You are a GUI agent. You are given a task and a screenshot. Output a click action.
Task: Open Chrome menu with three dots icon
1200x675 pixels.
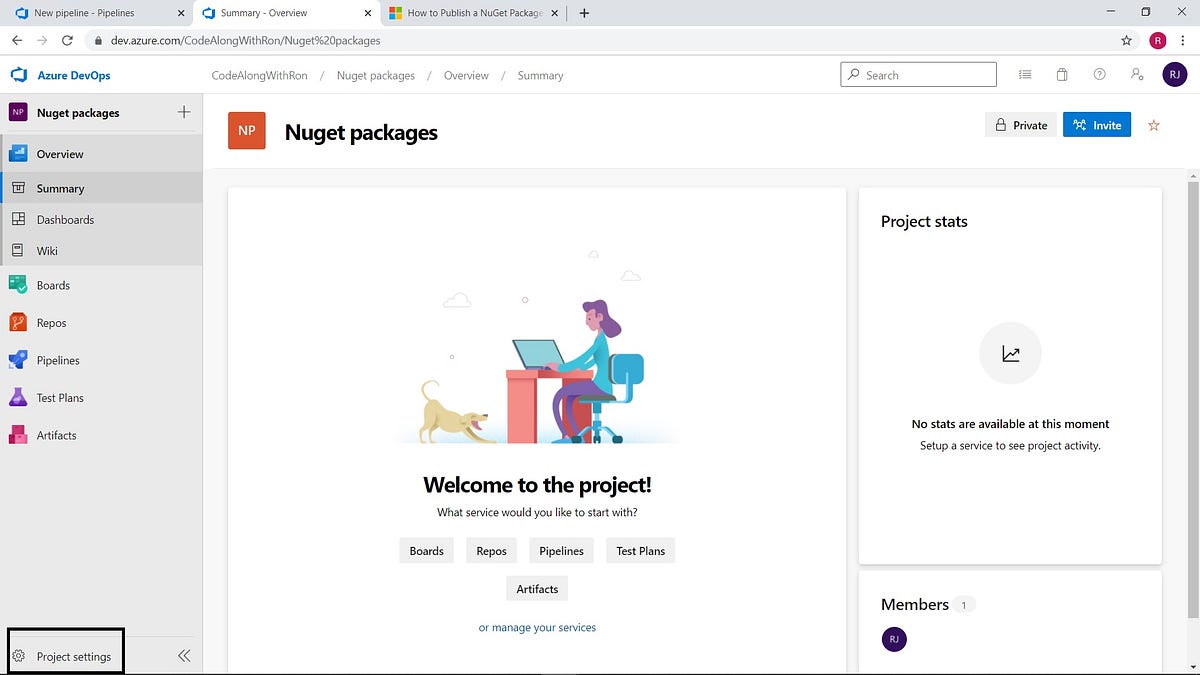pos(1184,41)
